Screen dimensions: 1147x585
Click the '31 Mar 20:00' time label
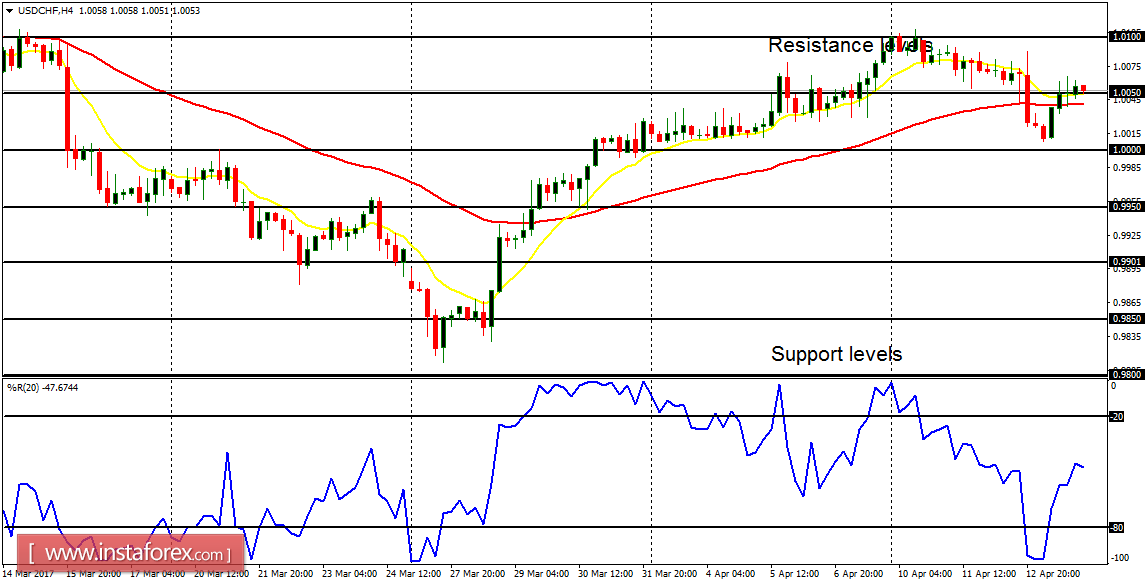[670, 573]
